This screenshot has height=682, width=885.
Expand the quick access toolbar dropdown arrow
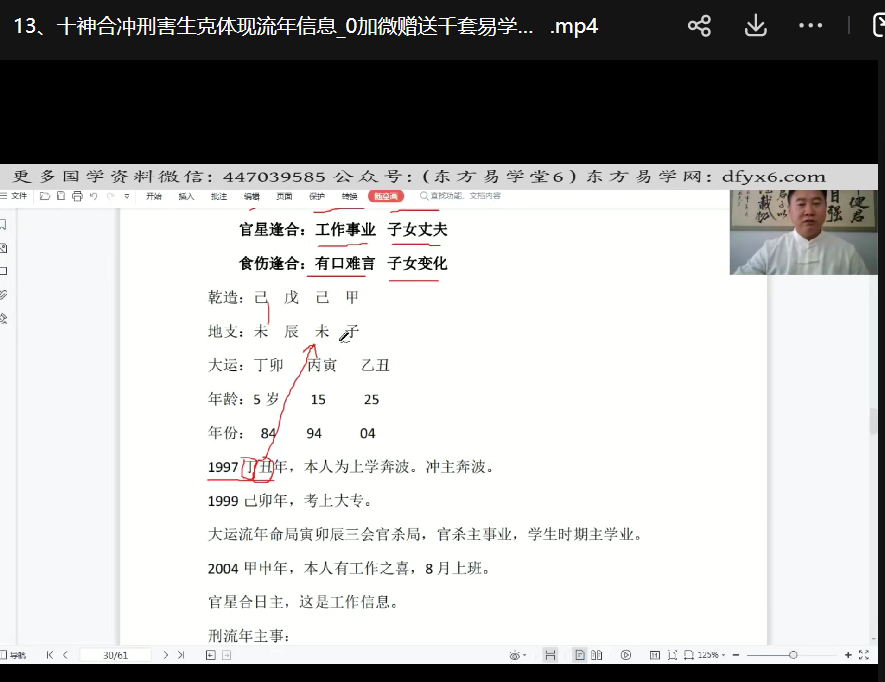pyautogui.click(x=126, y=197)
